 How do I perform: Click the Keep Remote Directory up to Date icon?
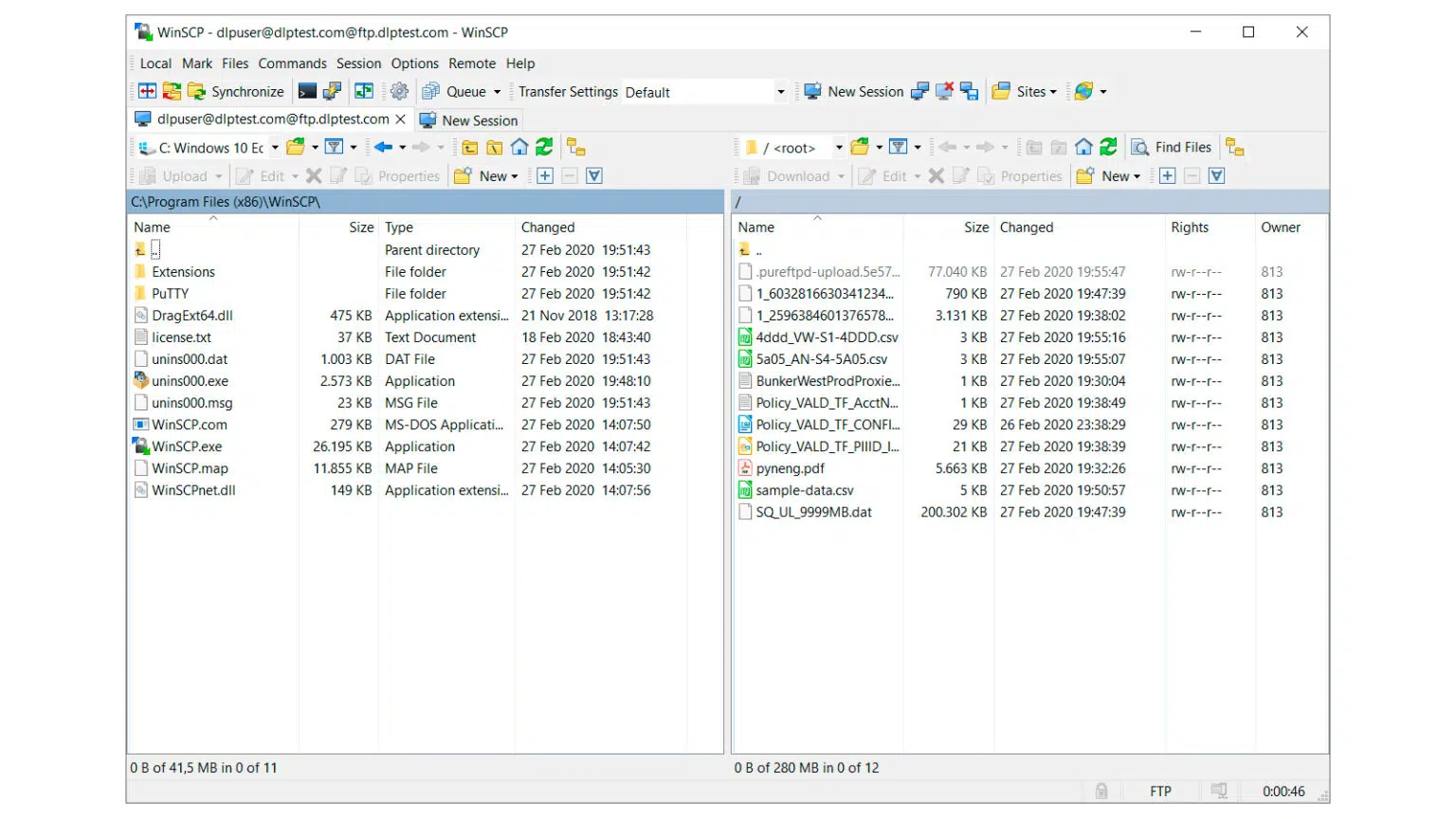172,92
